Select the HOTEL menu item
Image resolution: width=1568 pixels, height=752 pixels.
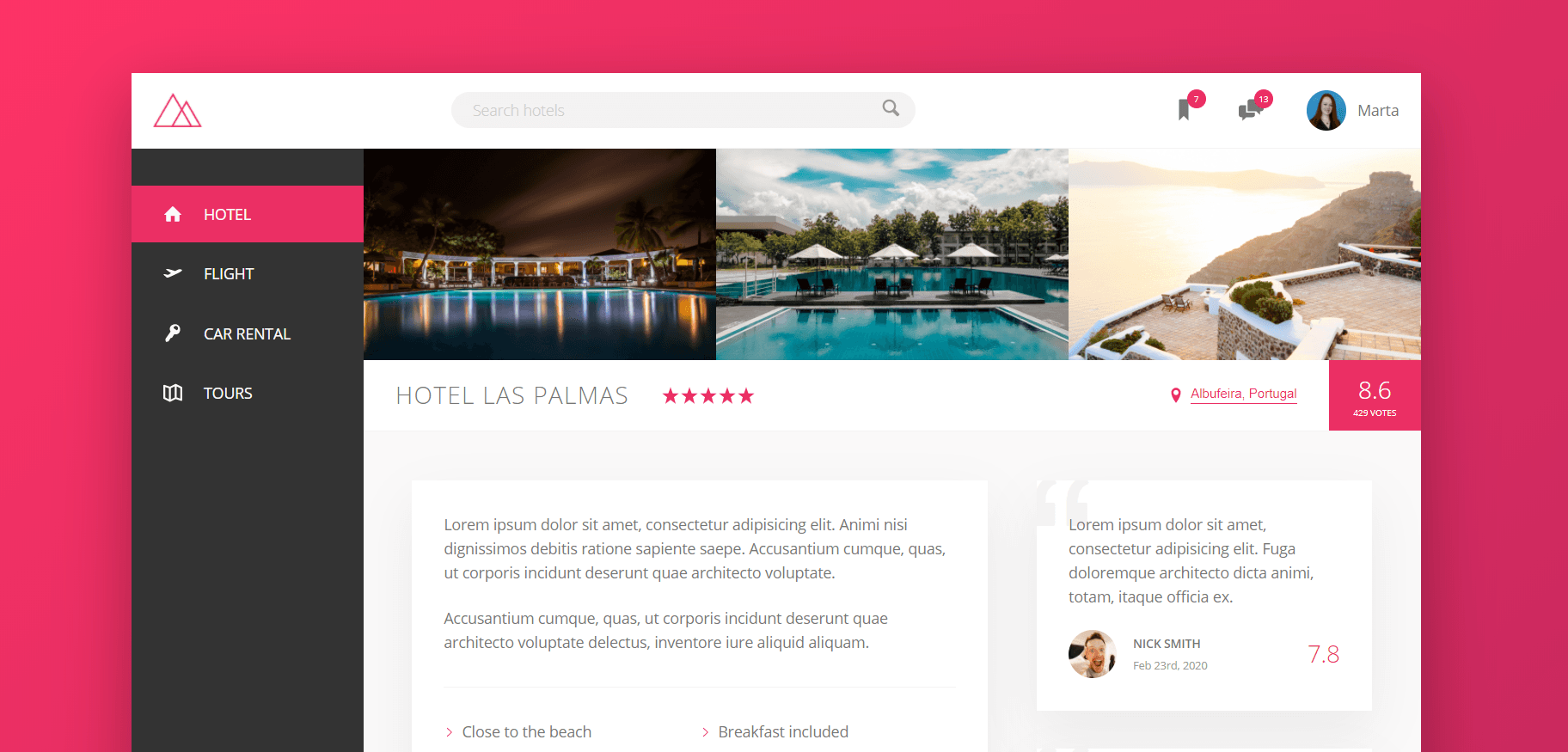click(x=248, y=214)
